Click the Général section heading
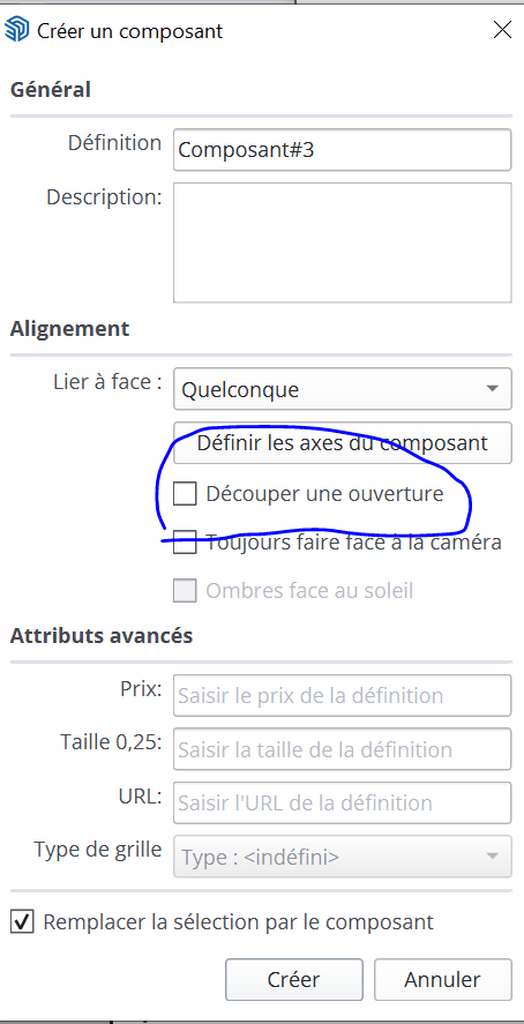524x1024 pixels. click(50, 89)
